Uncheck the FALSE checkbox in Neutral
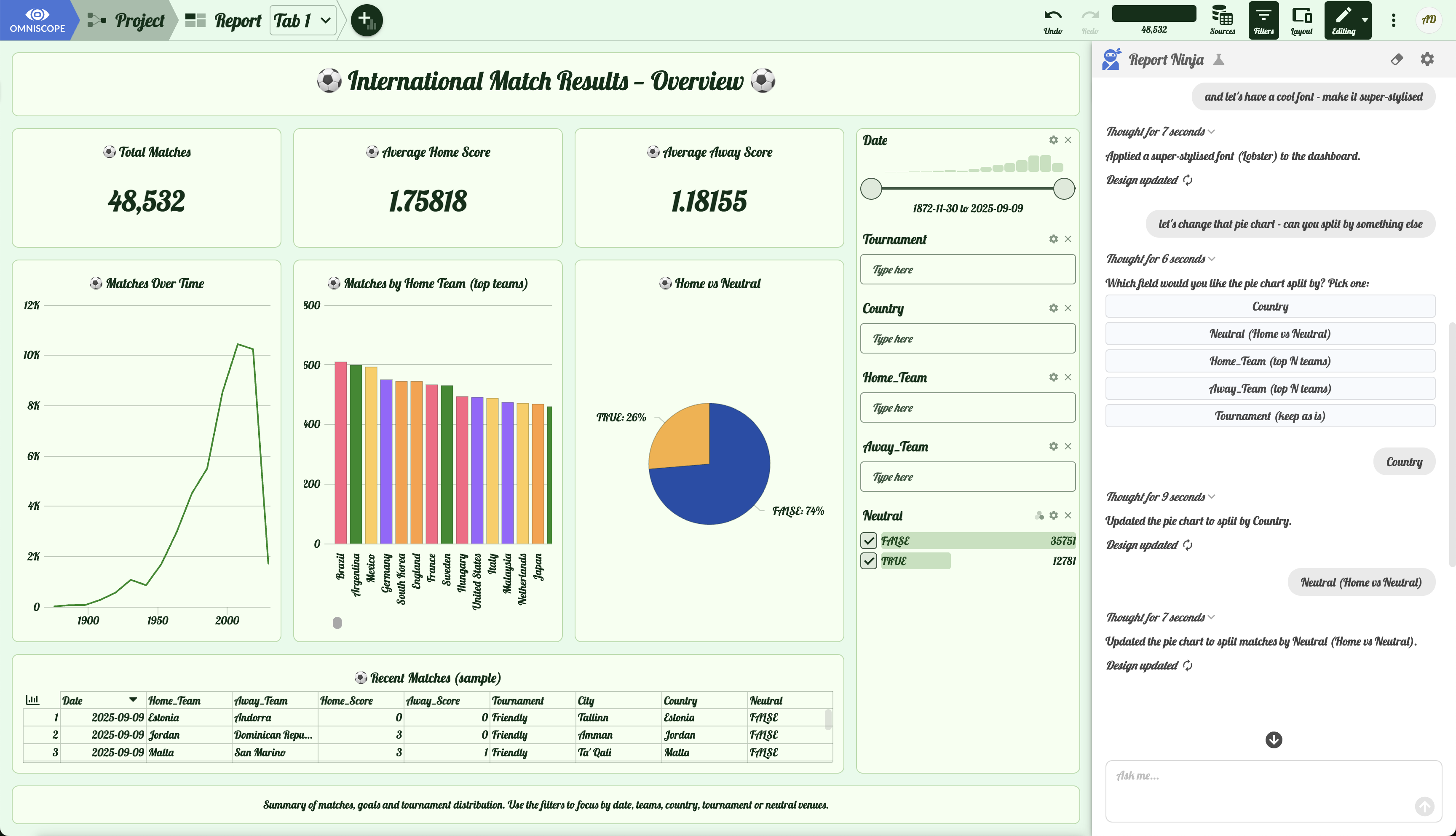Viewport: 1456px width, 836px height. click(x=868, y=541)
